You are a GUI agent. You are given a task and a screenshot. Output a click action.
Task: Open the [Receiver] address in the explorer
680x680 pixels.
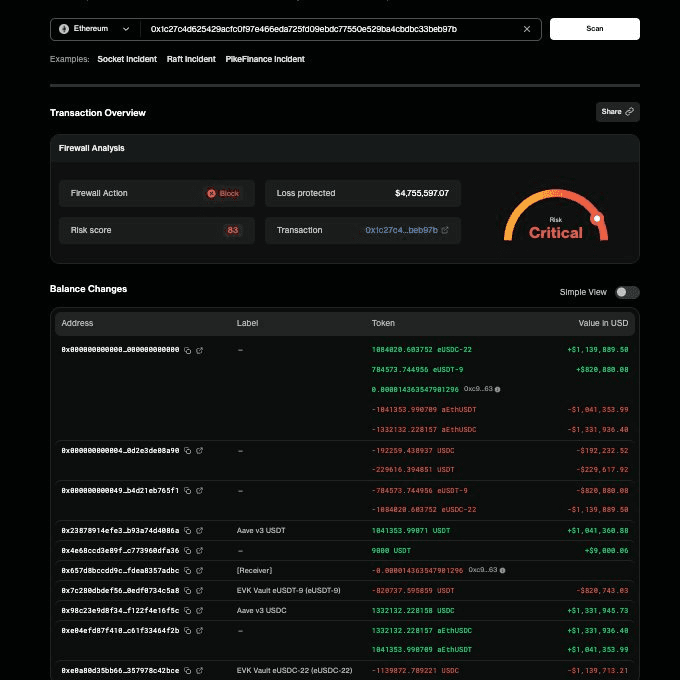(199, 570)
